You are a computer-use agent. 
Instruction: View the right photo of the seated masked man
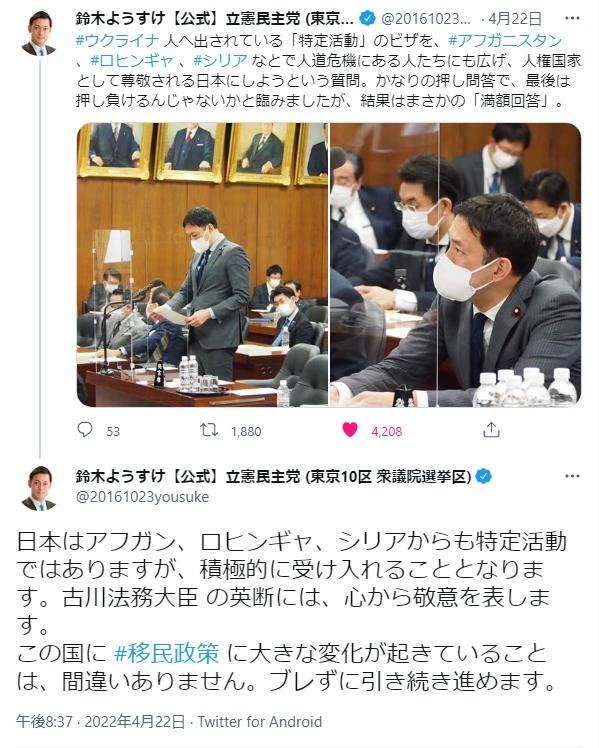[455, 265]
